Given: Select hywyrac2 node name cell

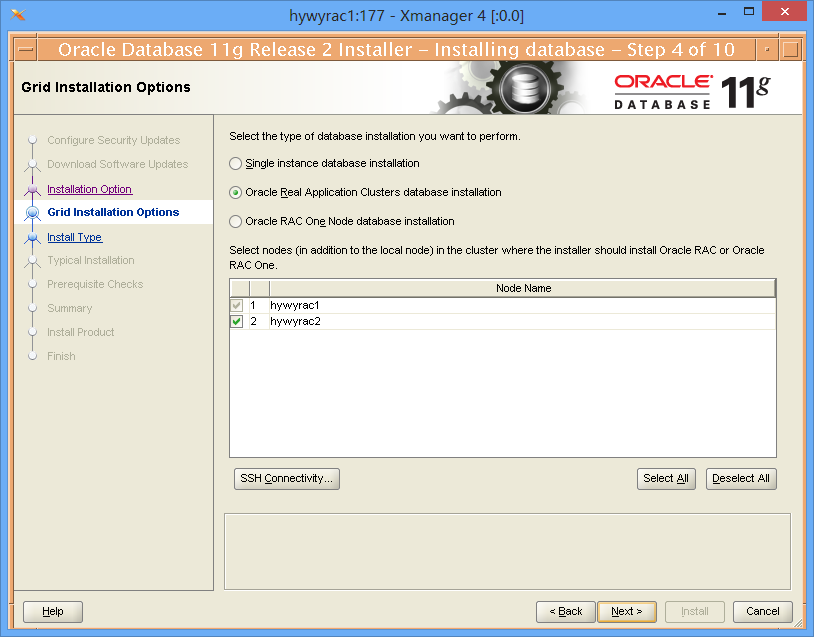Looking at the screenshot, I should [x=522, y=321].
